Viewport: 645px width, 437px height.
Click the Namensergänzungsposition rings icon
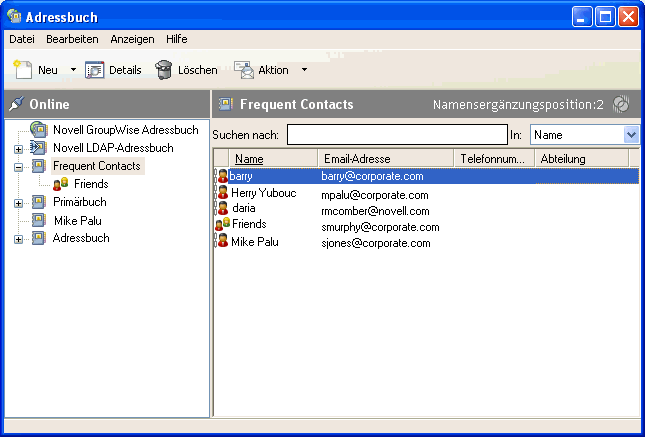point(621,104)
